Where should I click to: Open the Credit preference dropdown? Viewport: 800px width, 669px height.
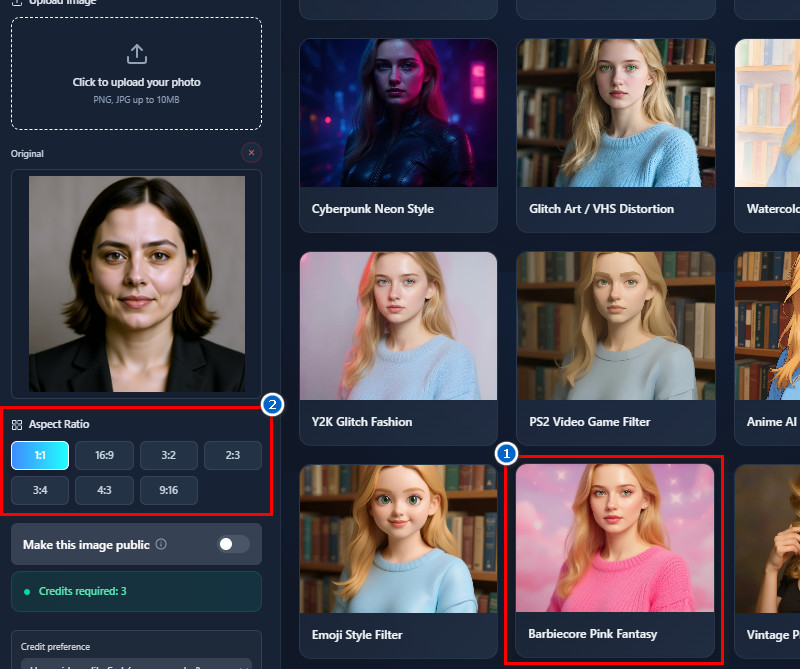pos(136,664)
